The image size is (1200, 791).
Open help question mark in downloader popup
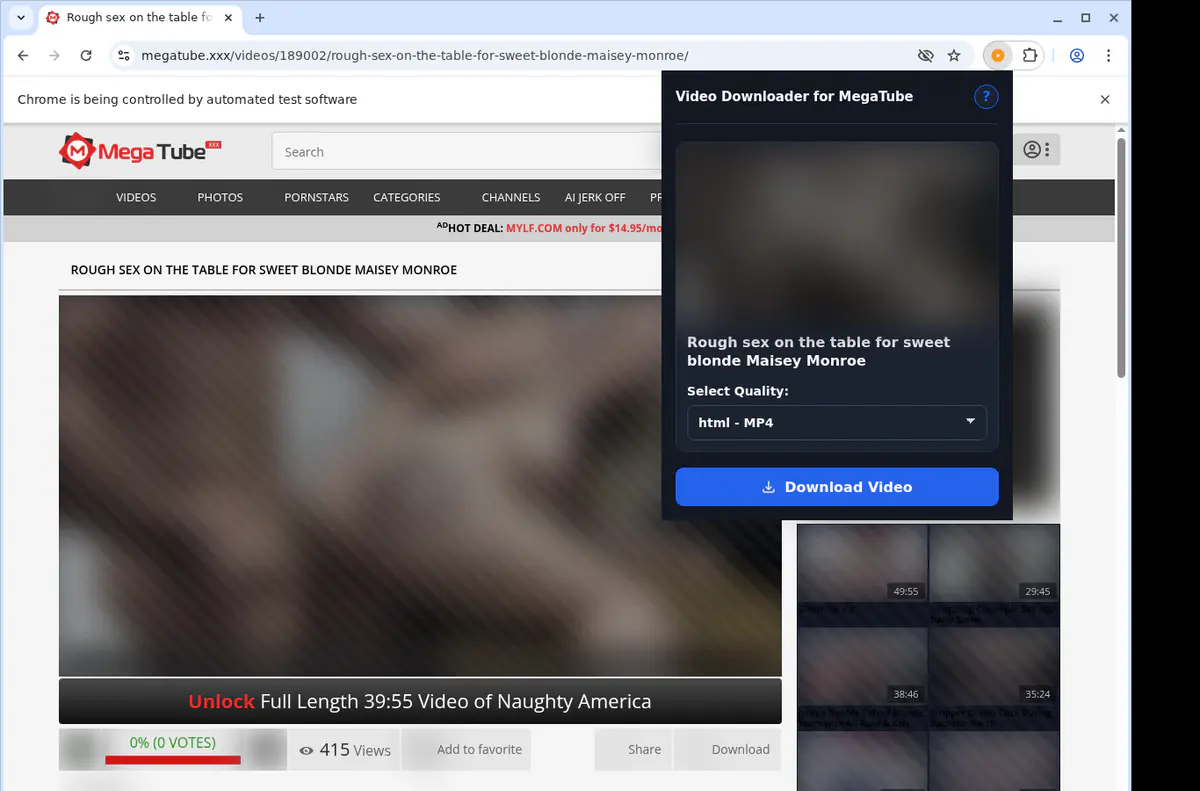[x=986, y=96]
